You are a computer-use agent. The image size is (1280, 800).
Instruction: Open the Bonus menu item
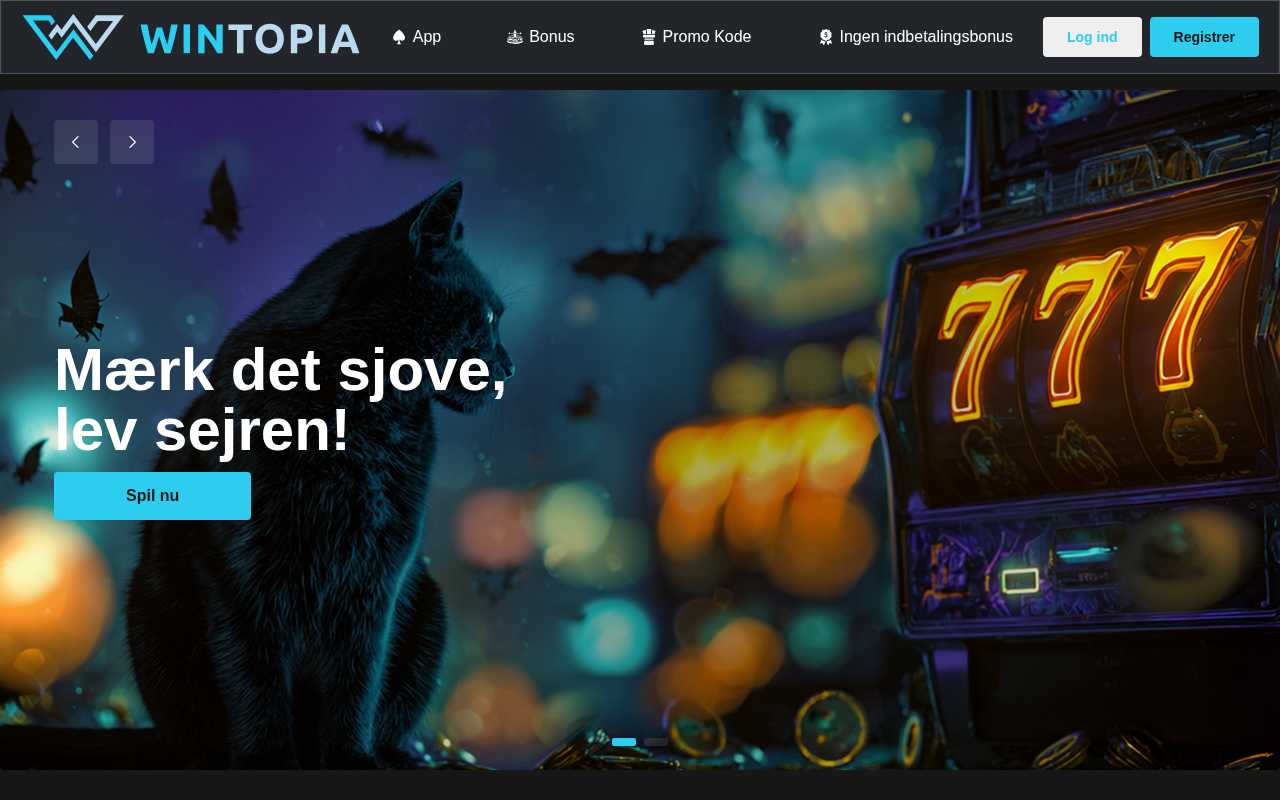point(541,37)
